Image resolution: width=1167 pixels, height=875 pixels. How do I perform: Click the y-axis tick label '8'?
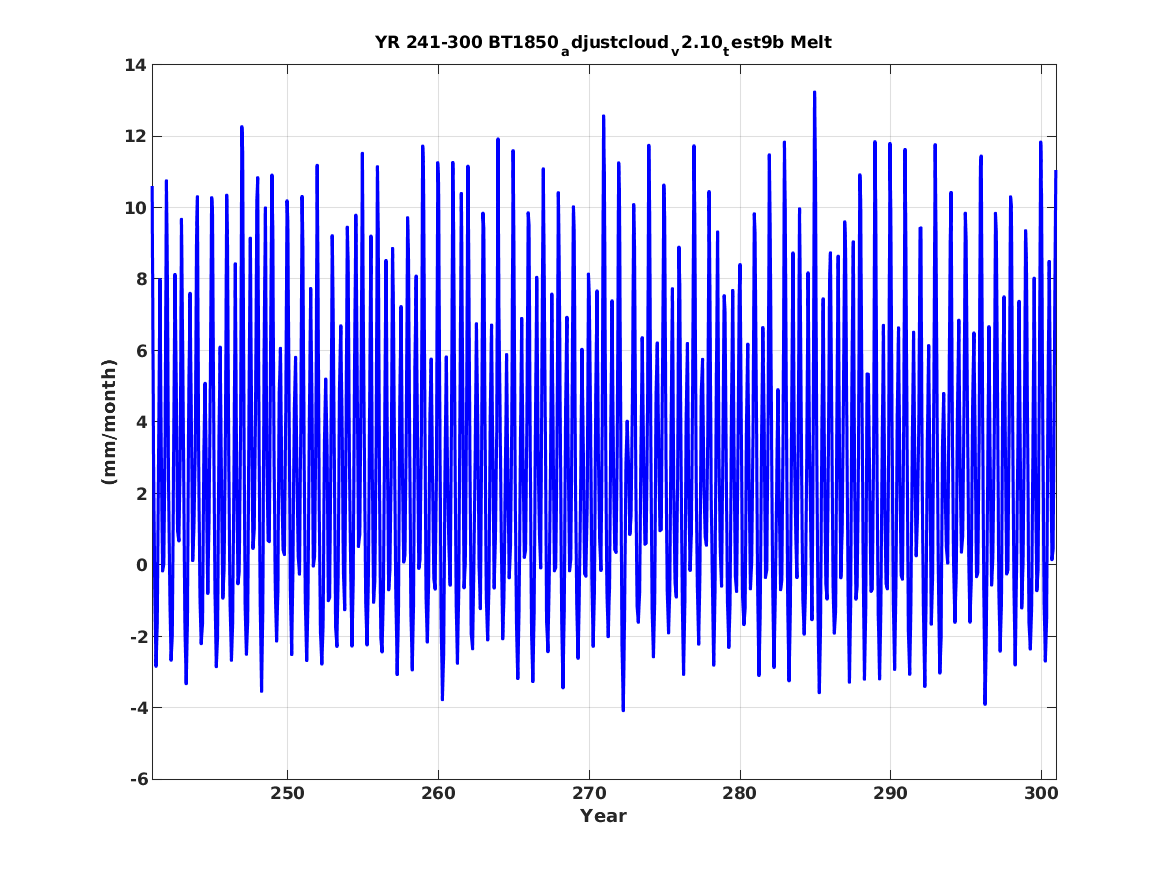141,280
